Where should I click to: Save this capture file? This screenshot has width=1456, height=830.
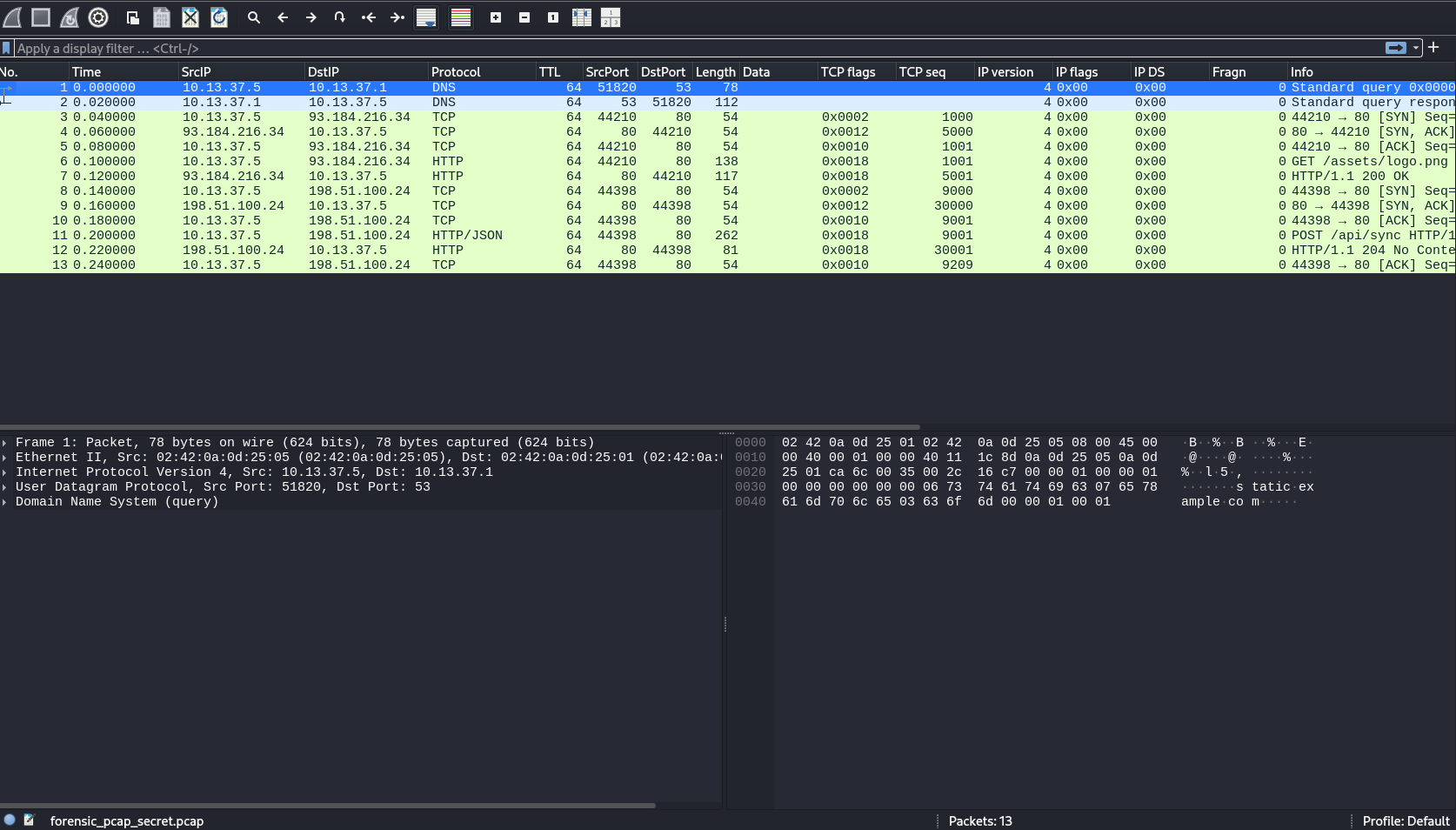[x=162, y=17]
